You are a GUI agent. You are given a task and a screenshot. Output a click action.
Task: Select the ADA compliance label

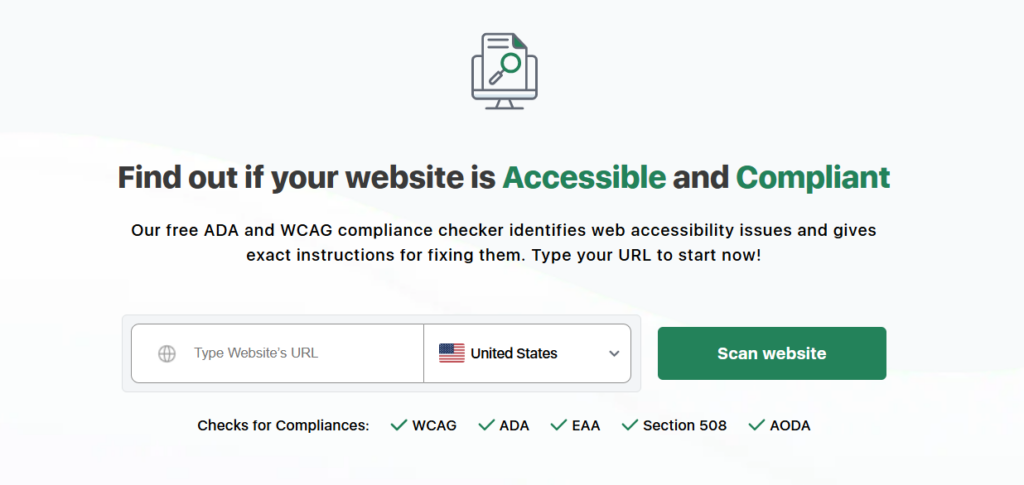(514, 425)
